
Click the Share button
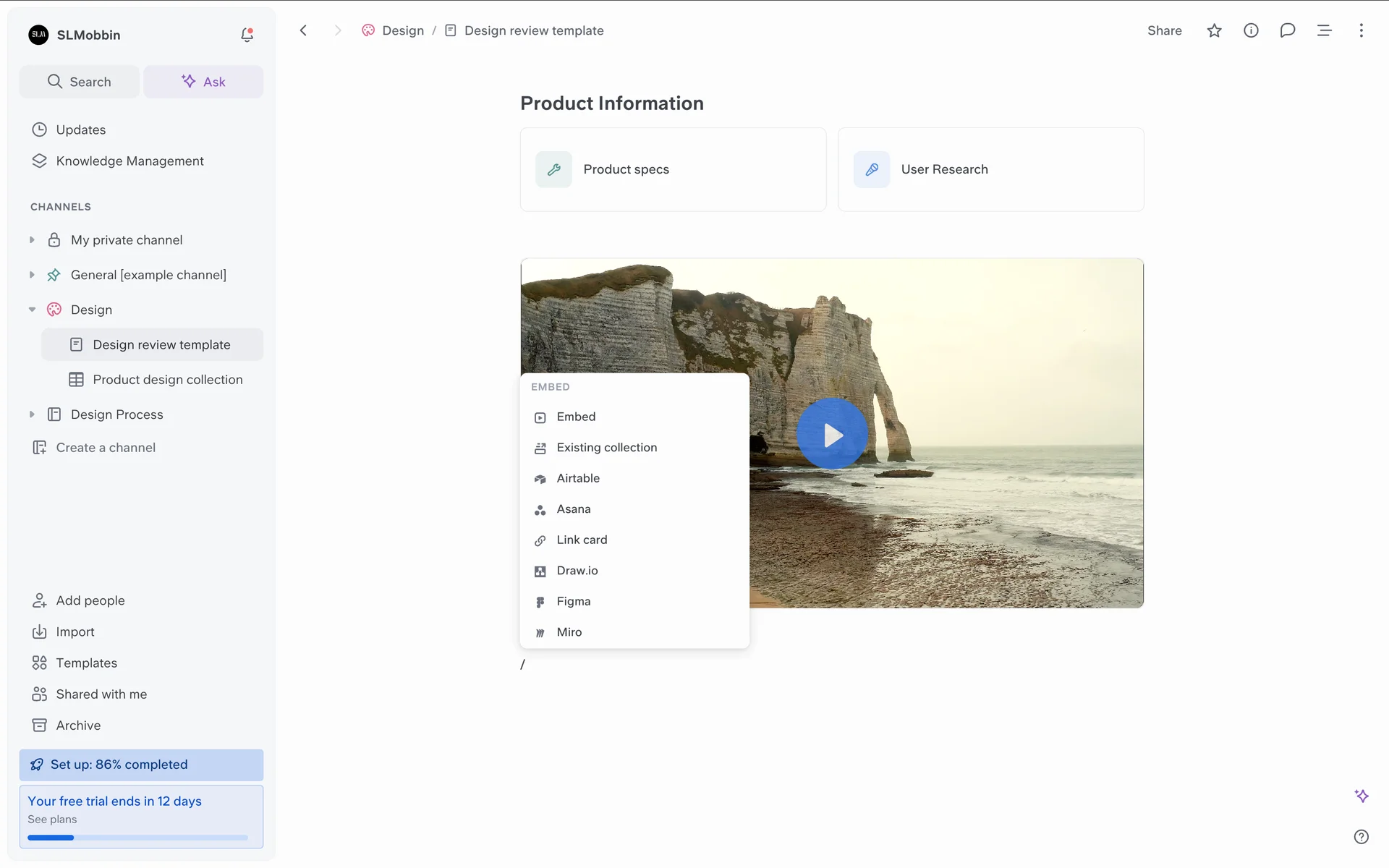pos(1164,30)
